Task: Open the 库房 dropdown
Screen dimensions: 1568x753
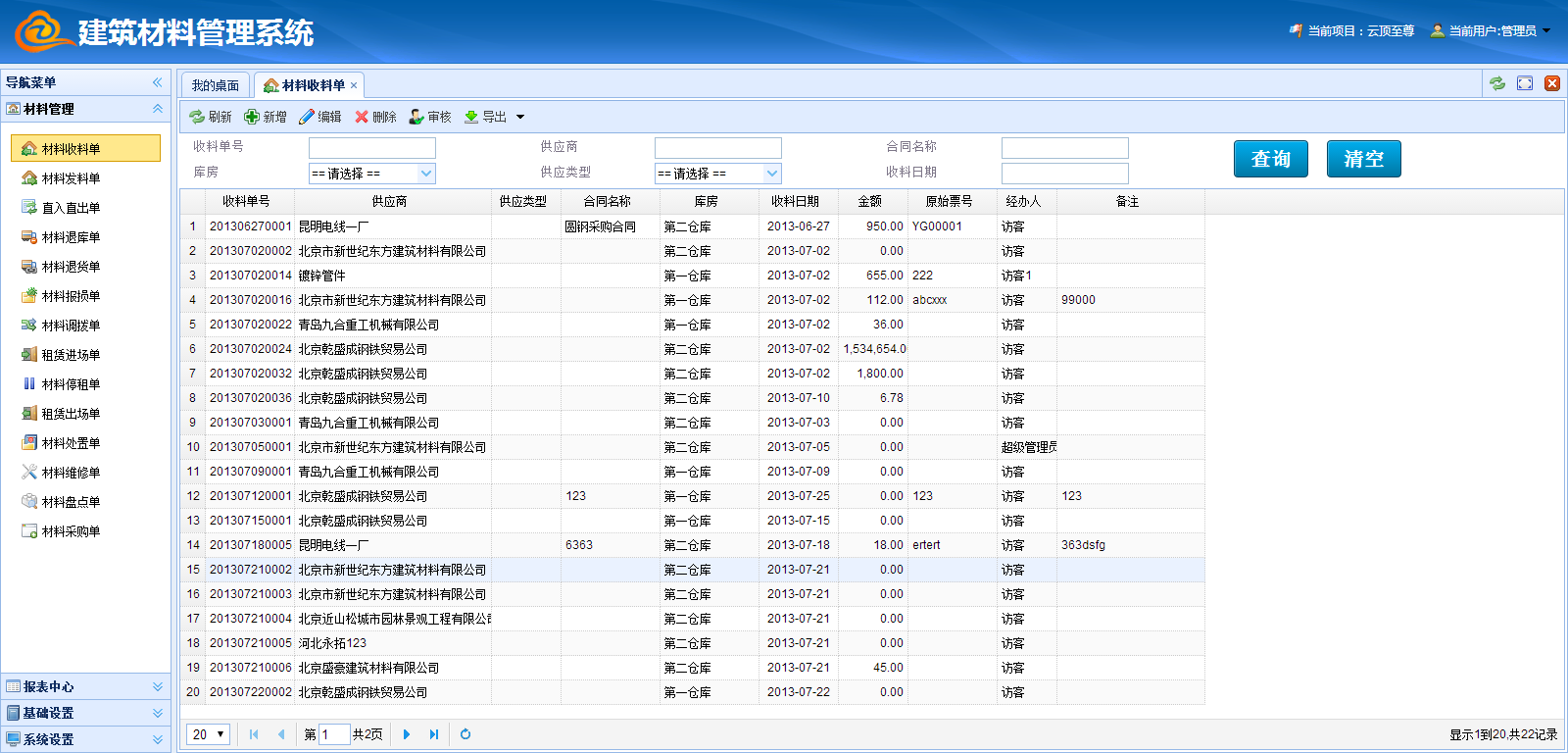Action: pyautogui.click(x=372, y=174)
